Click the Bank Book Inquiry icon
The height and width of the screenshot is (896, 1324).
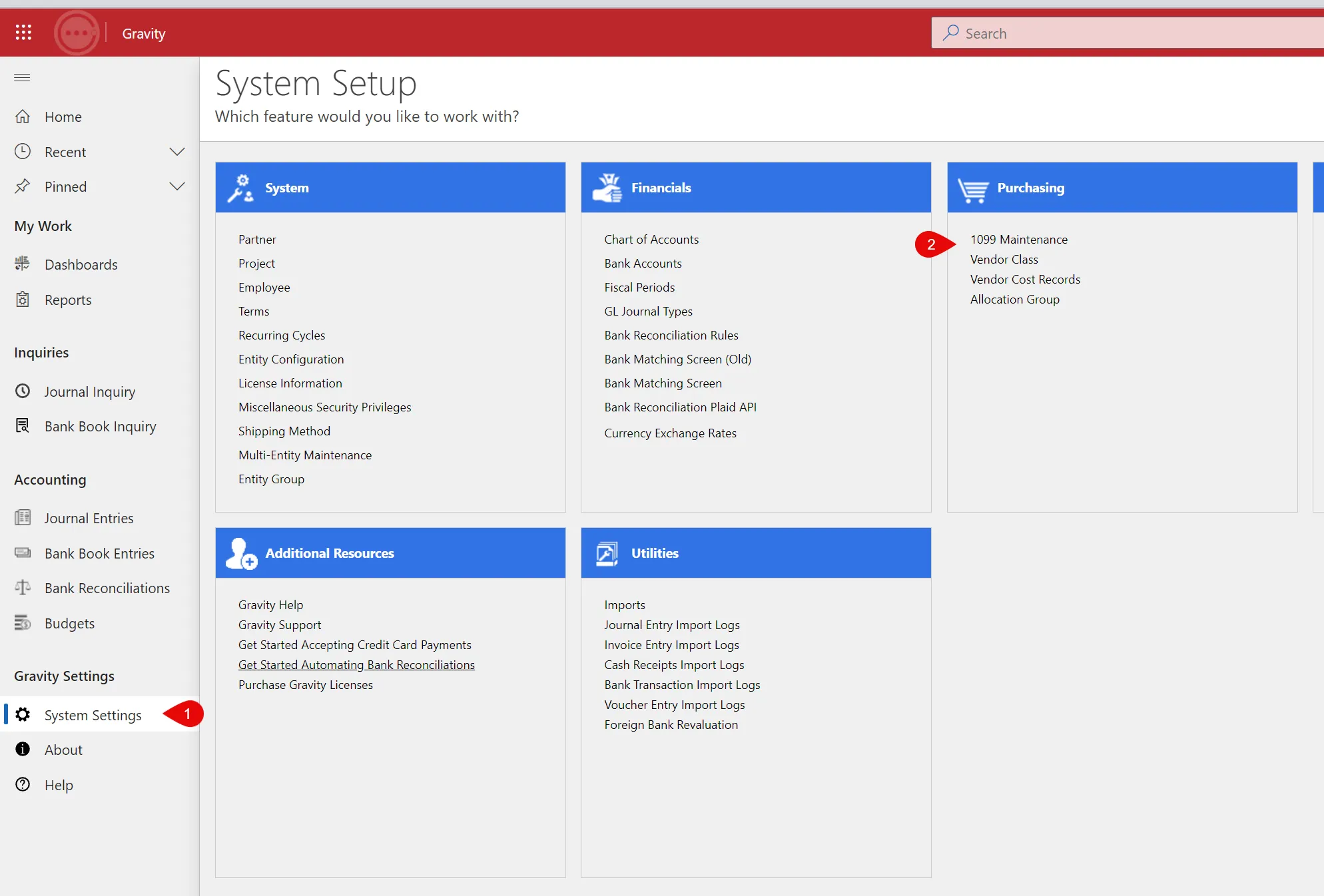pos(23,426)
